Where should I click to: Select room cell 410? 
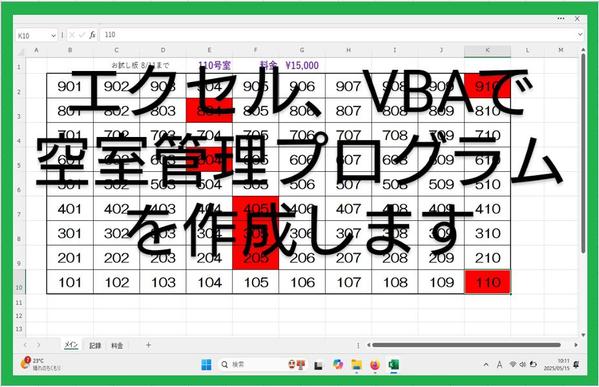coord(487,209)
